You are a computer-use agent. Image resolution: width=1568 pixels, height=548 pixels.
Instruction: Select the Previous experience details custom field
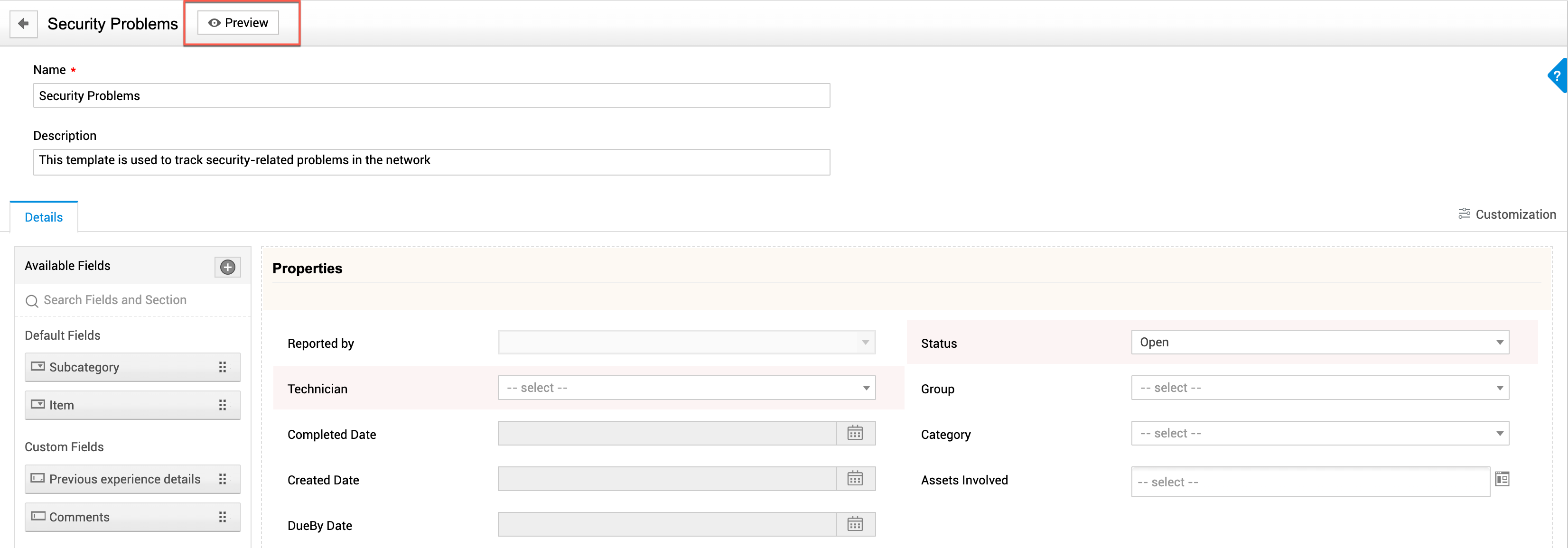point(133,479)
